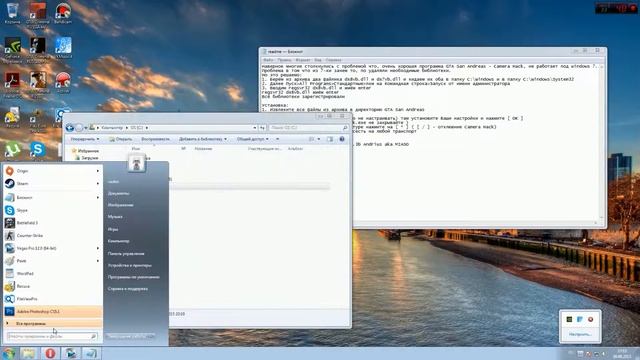Launch Counter-Strike from the Start menu

[x=53, y=236]
